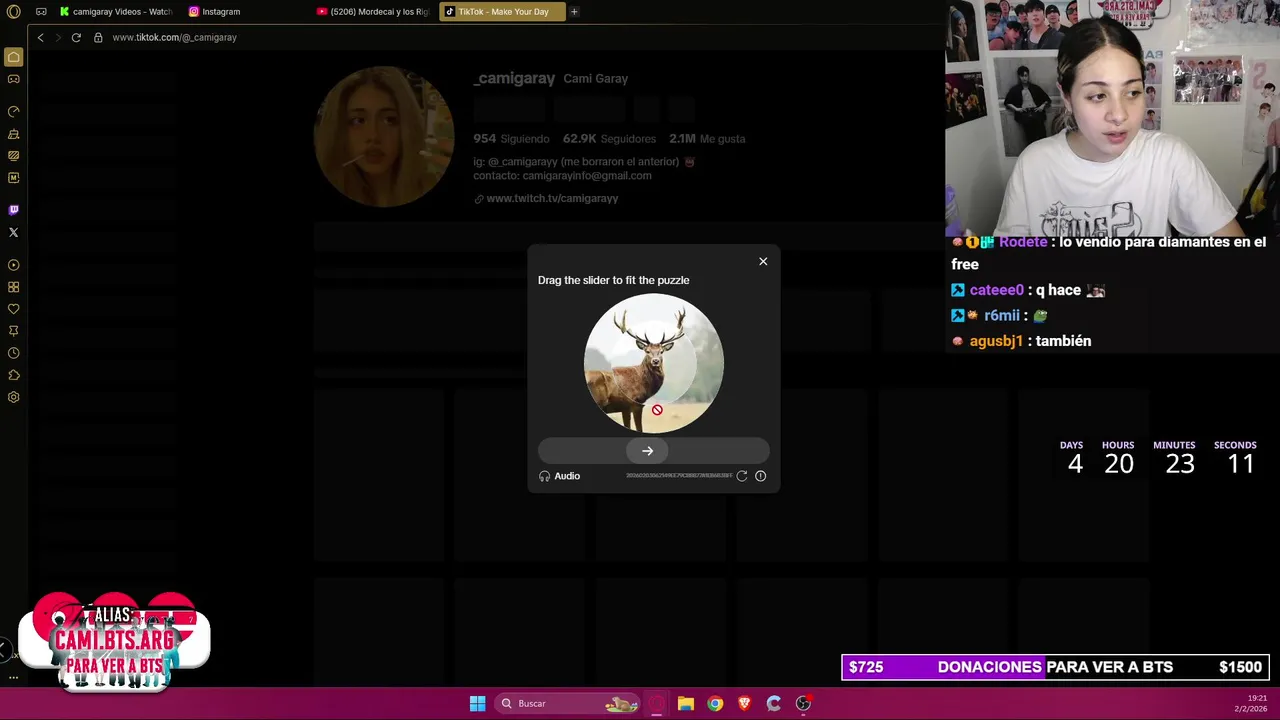
Task: Click chat username agusbj1
Action: pos(996,341)
